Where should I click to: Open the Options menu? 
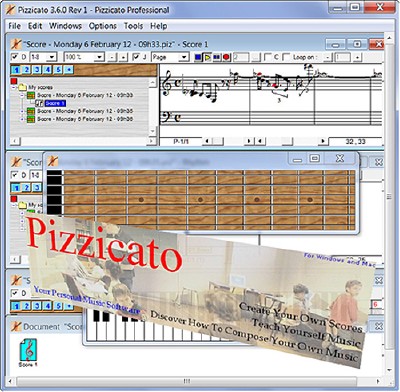point(103,26)
